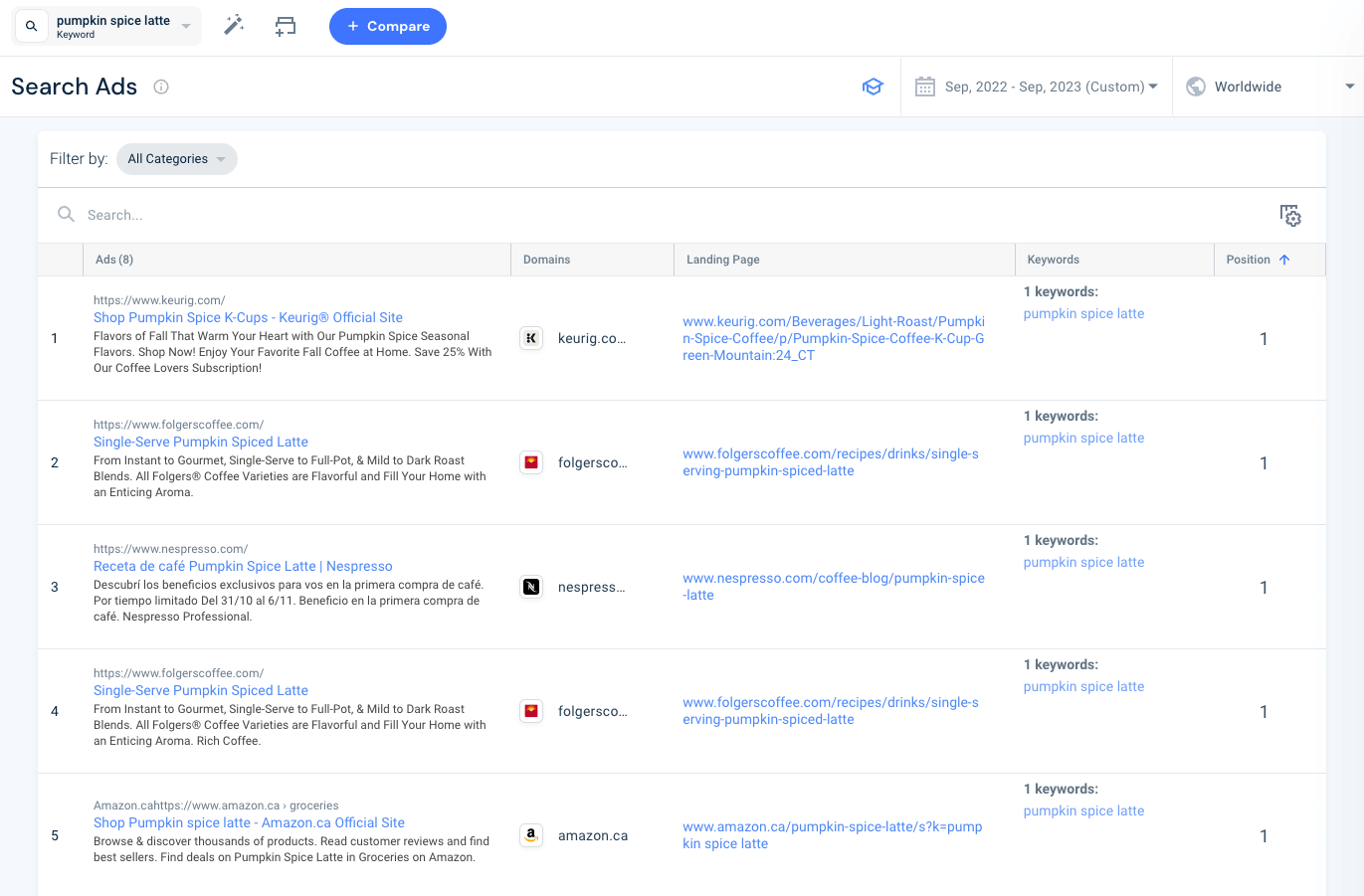This screenshot has width=1364, height=896.
Task: Open the Single-Serve Pumpkin Spiced Latte ad in row 2
Action: (201, 442)
